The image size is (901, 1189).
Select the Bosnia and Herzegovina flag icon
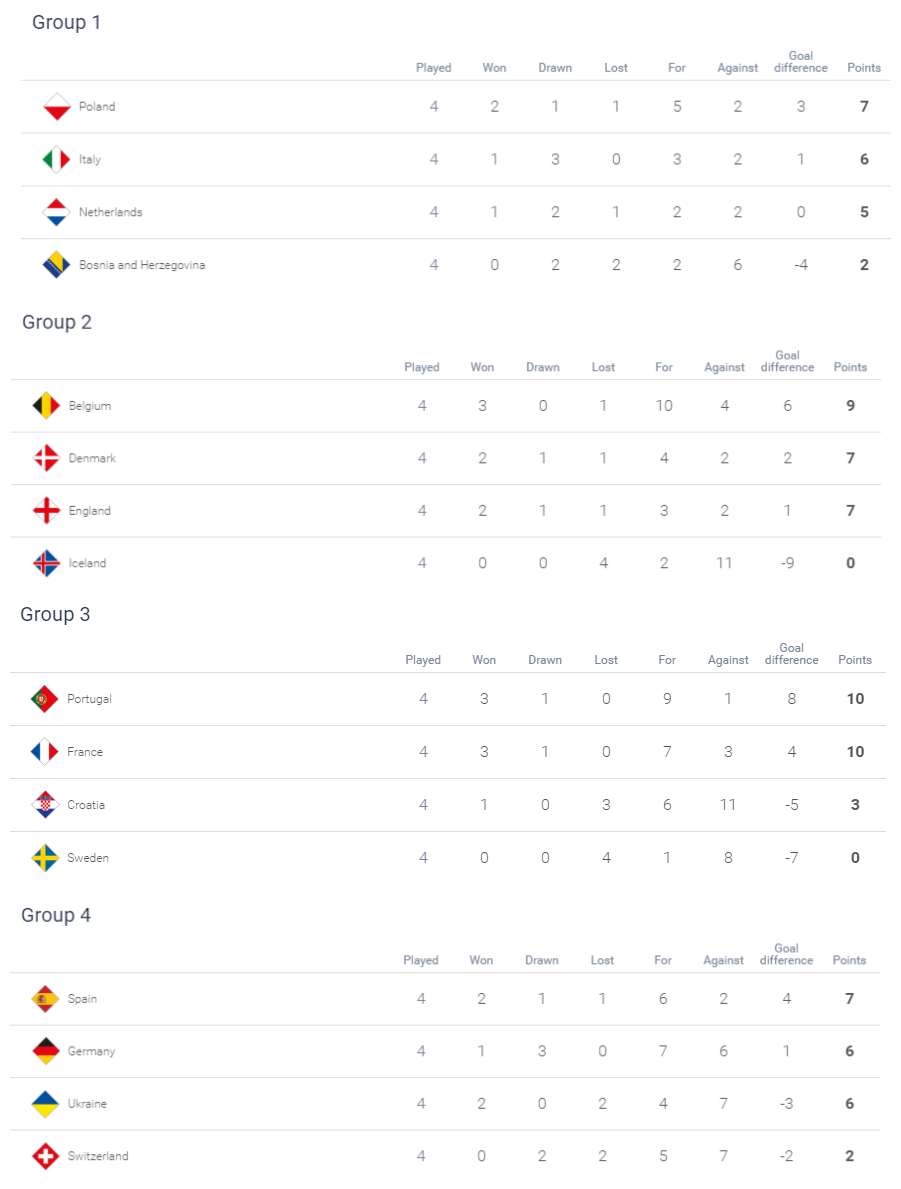pos(57,265)
